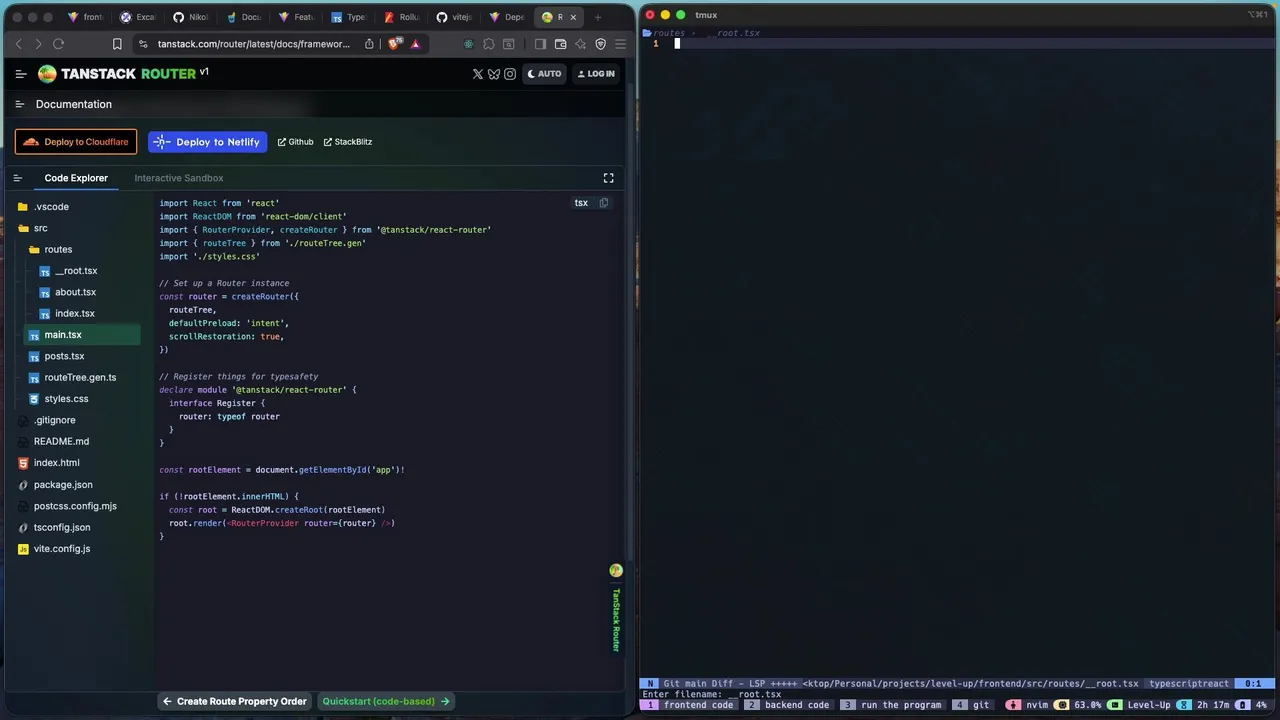Viewport: 1280px width, 720px height.
Task: Switch to tmux window 2 backend code
Action: 788,705
